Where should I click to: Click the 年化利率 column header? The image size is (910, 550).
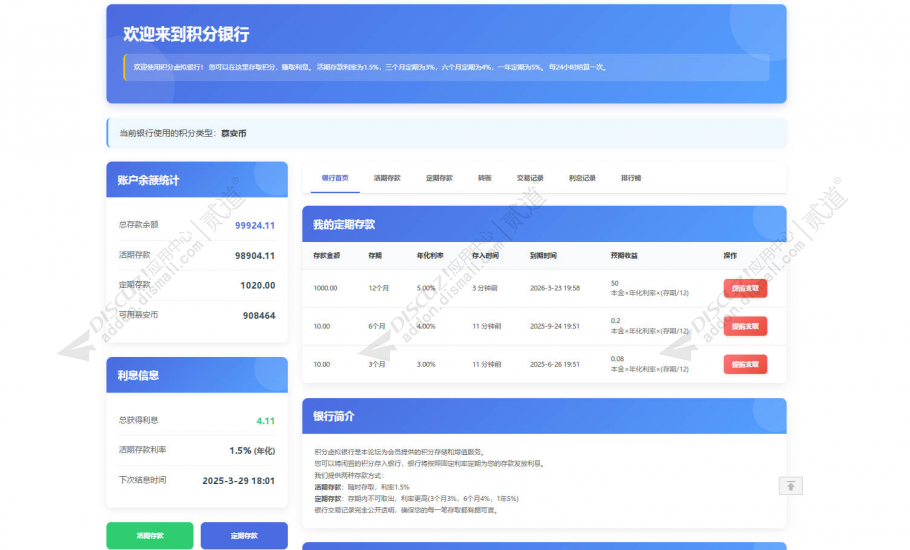point(430,255)
